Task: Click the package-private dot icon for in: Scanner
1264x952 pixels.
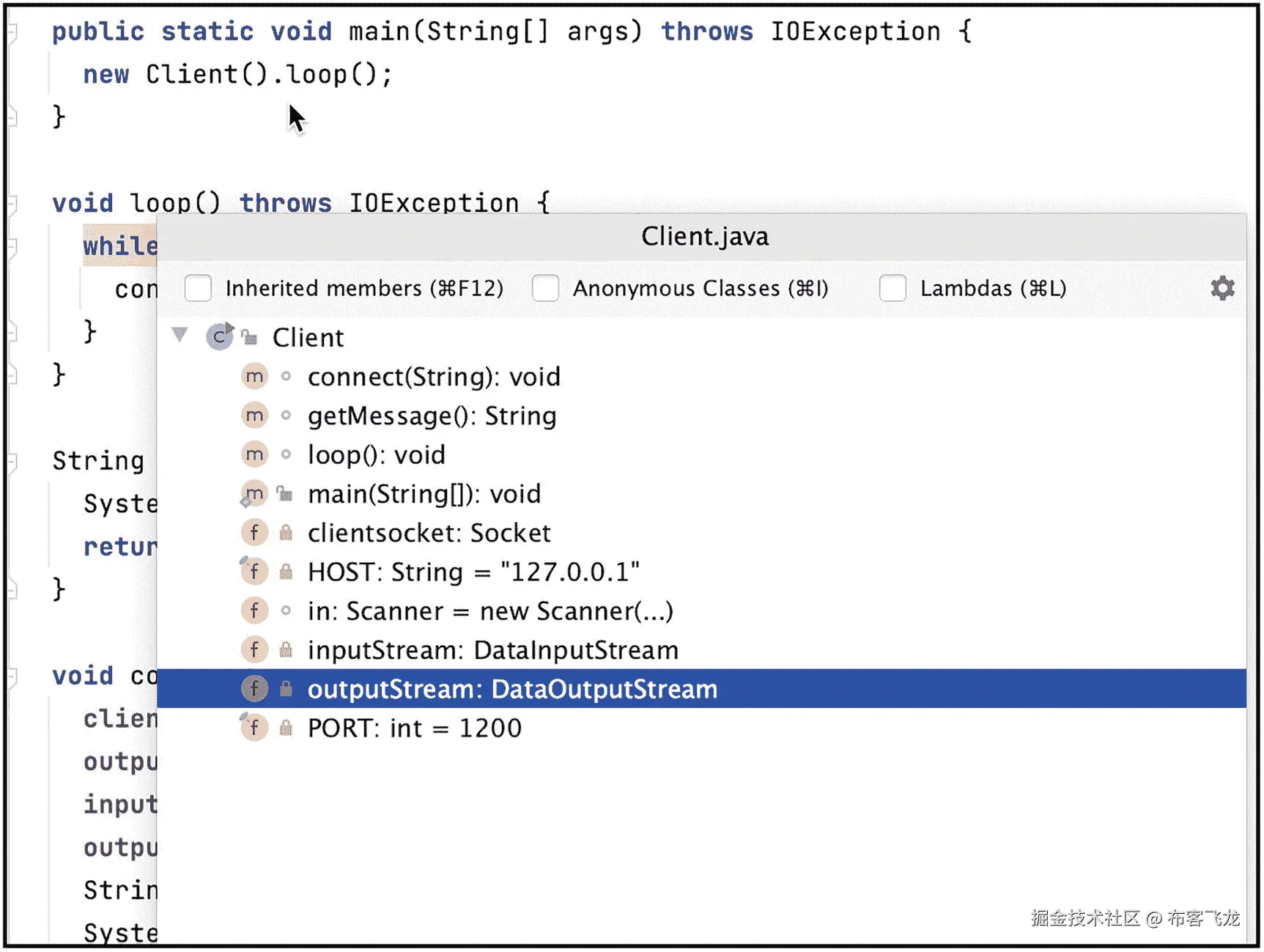Action: click(286, 610)
